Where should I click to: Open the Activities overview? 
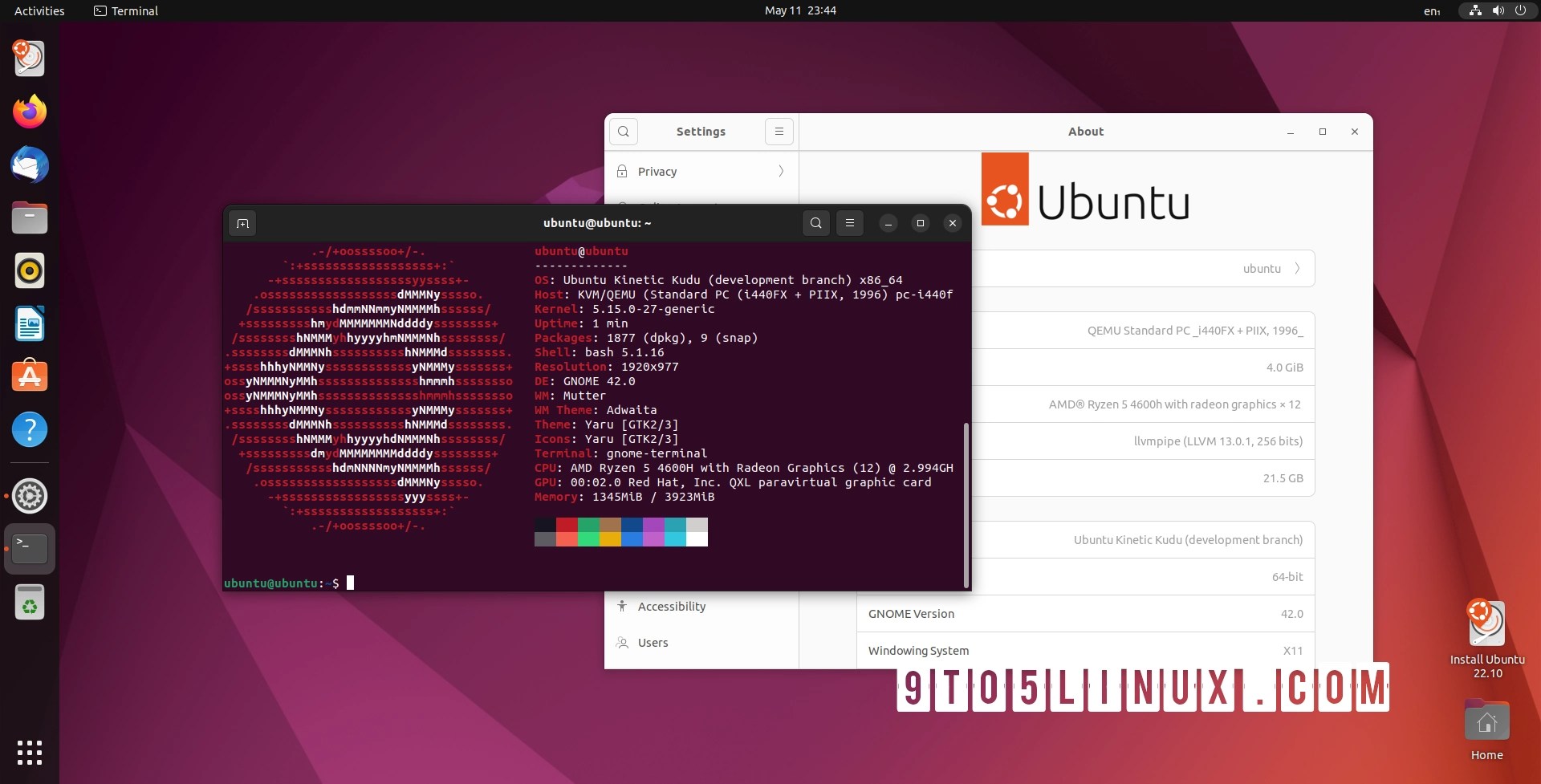[39, 10]
